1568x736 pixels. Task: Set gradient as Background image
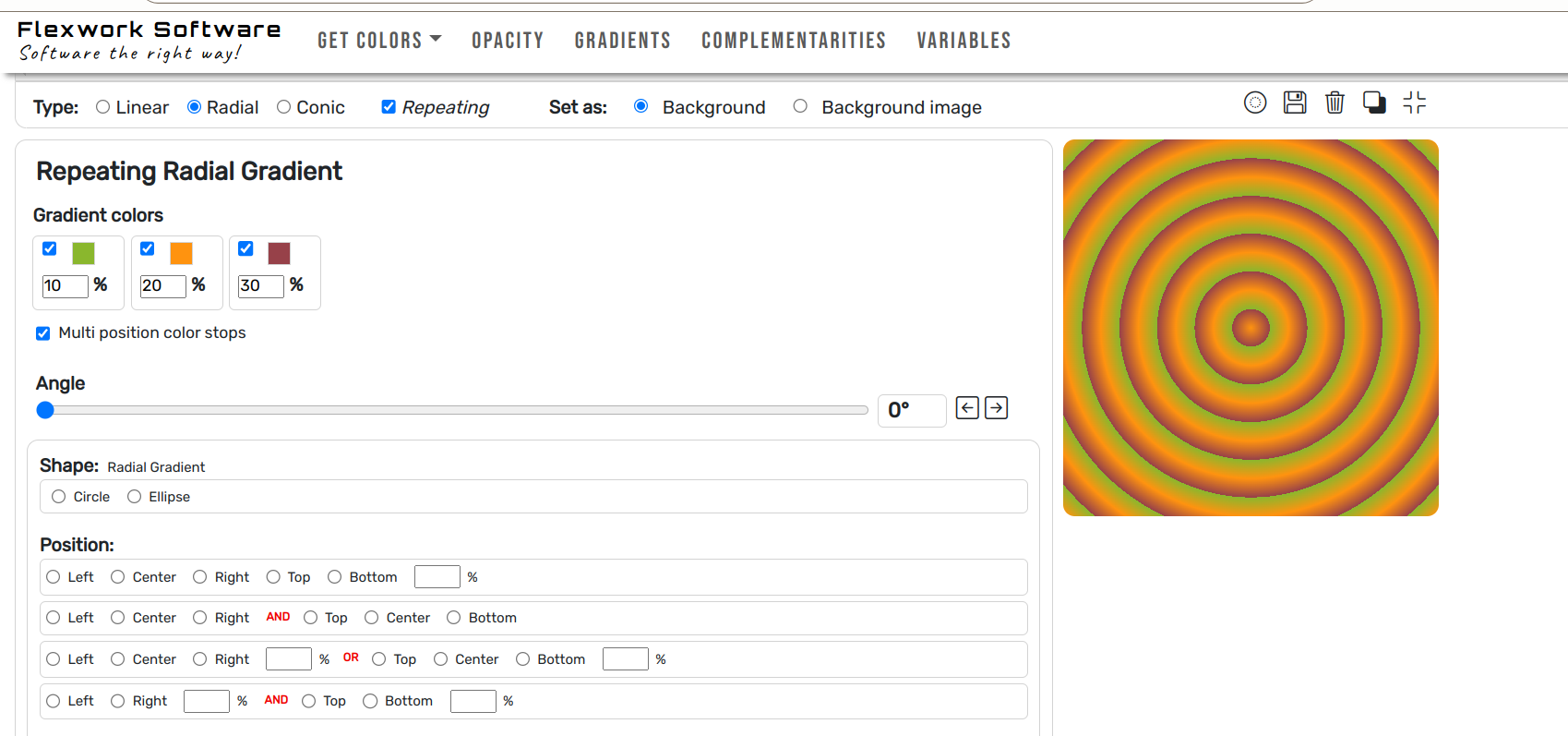pyautogui.click(x=800, y=106)
